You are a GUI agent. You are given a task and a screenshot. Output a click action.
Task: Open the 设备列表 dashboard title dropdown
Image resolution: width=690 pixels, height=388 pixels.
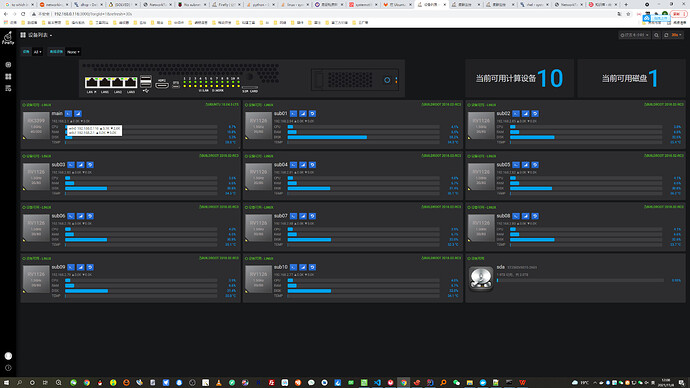pyautogui.click(x=36, y=35)
